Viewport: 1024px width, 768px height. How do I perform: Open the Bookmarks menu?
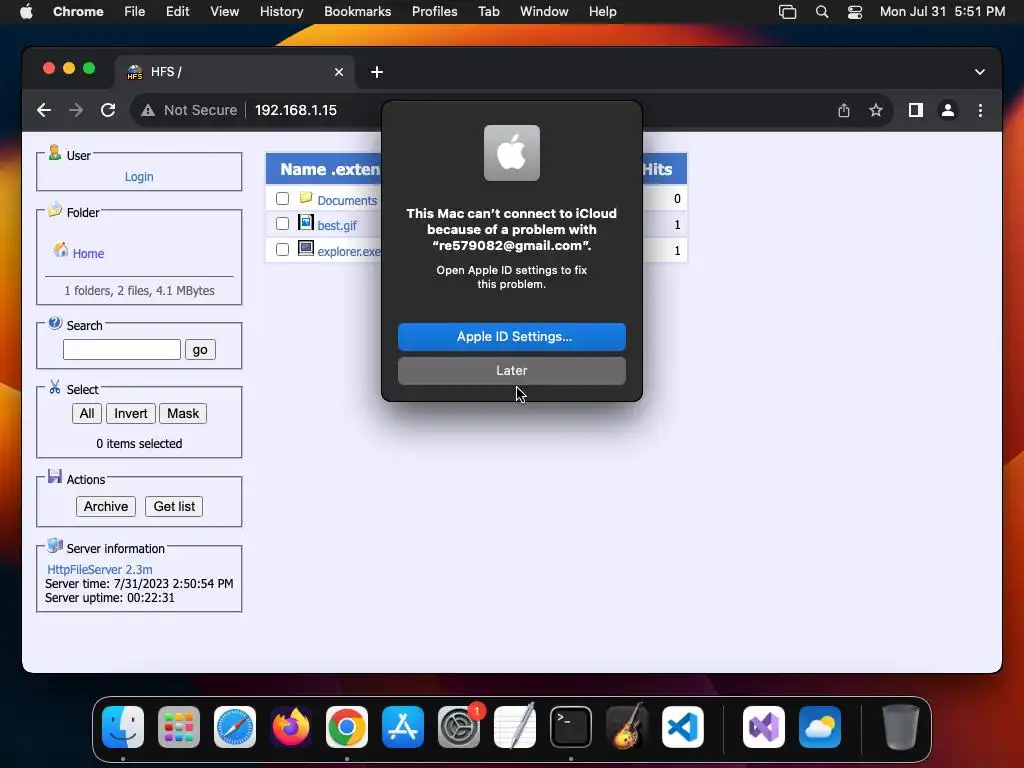(x=357, y=11)
